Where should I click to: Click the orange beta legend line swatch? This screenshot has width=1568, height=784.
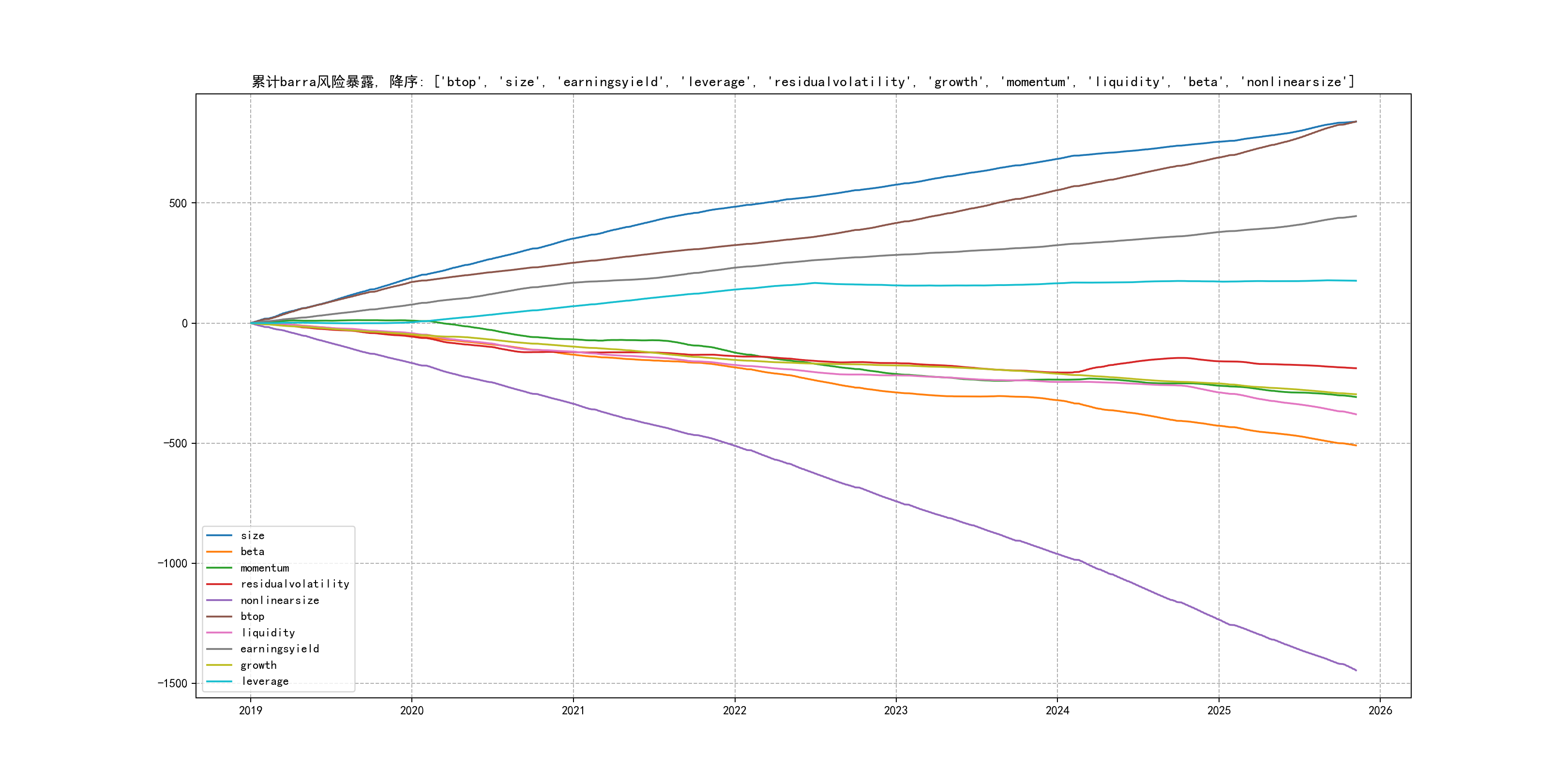[219, 552]
